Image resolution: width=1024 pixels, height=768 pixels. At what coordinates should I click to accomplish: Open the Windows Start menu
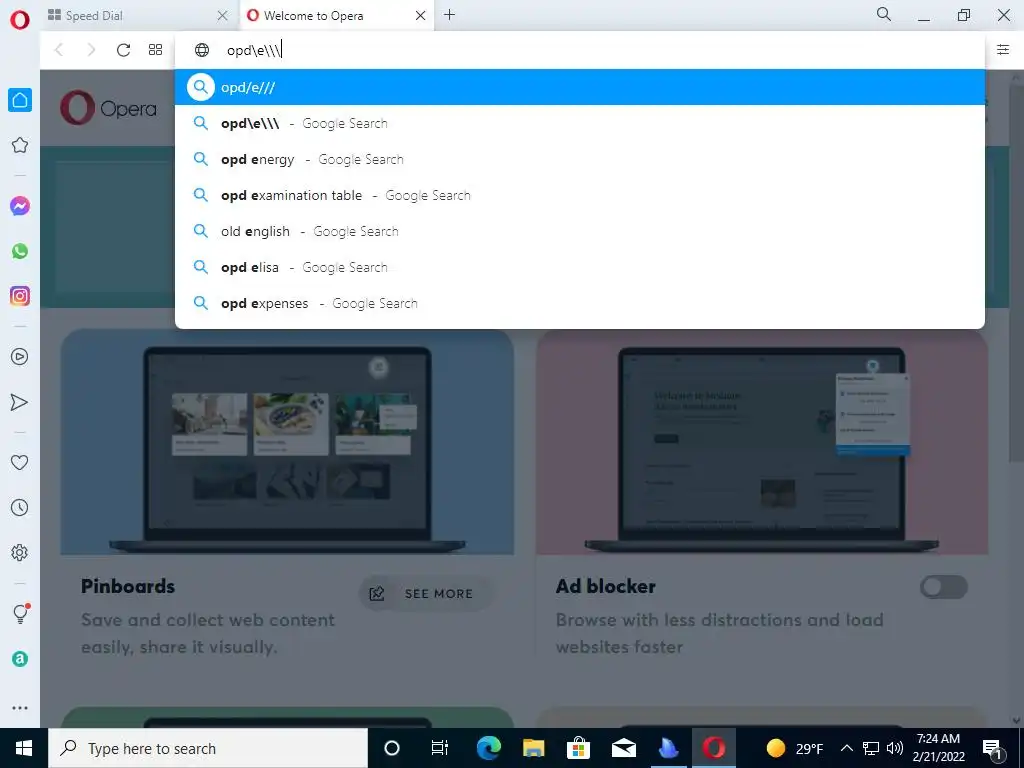click(x=24, y=748)
